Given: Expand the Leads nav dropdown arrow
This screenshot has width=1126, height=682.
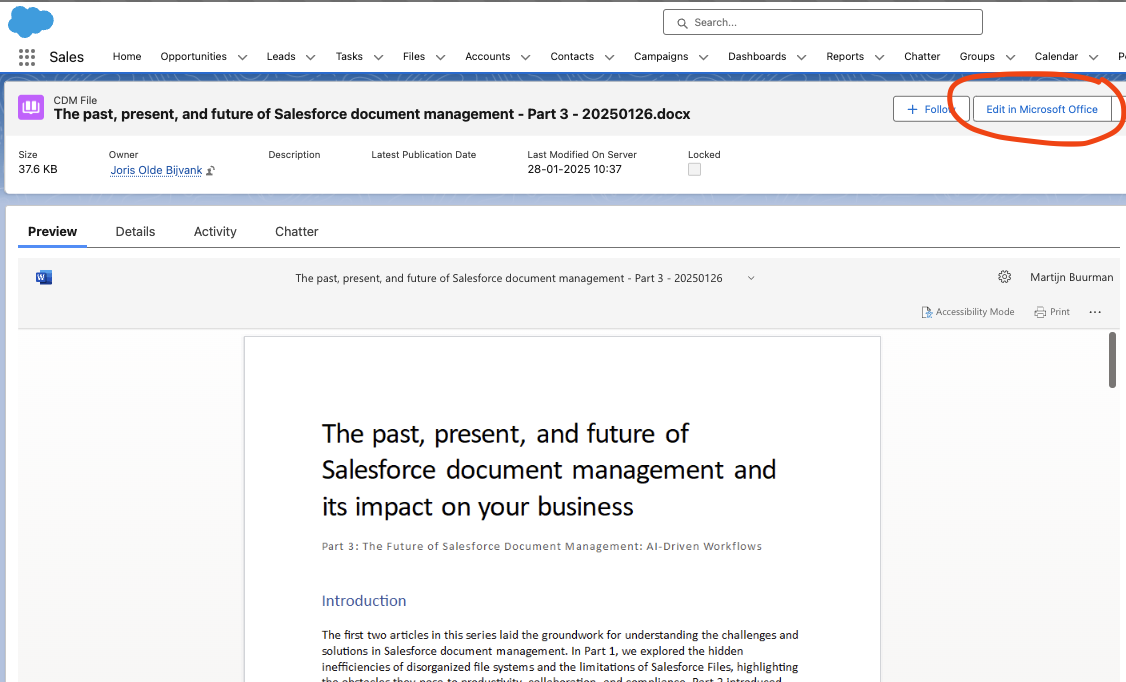Looking at the screenshot, I should pyautogui.click(x=311, y=57).
